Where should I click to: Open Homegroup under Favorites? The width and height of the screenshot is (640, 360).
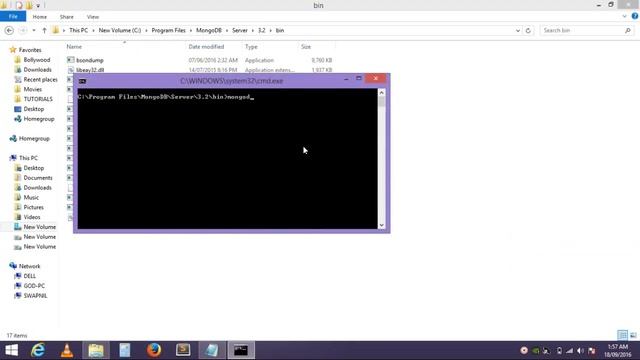[38, 119]
